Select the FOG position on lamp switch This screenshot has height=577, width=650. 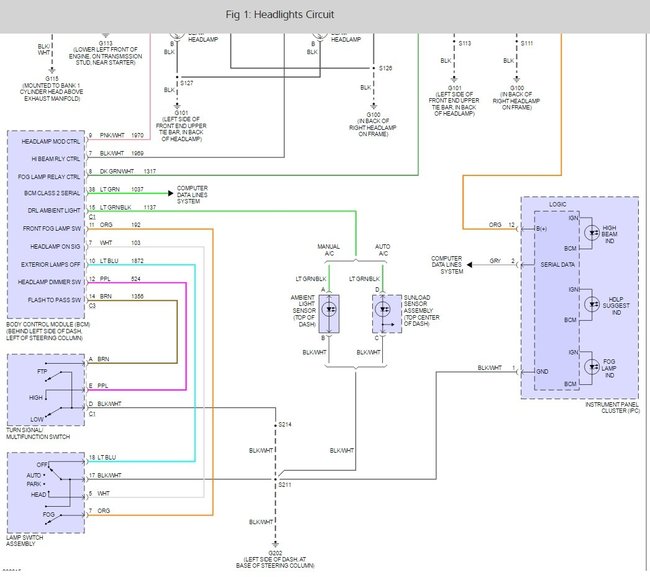pyautogui.click(x=49, y=514)
